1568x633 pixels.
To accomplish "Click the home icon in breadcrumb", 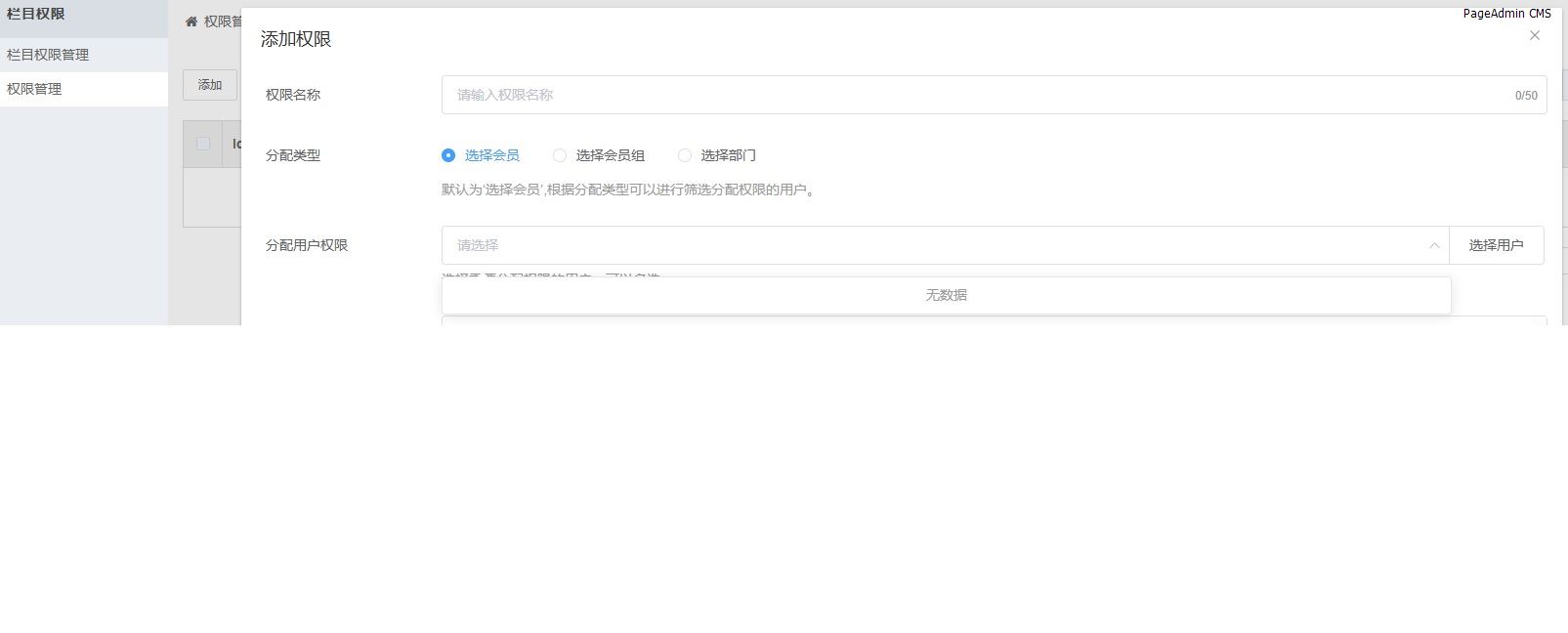I will click(191, 21).
